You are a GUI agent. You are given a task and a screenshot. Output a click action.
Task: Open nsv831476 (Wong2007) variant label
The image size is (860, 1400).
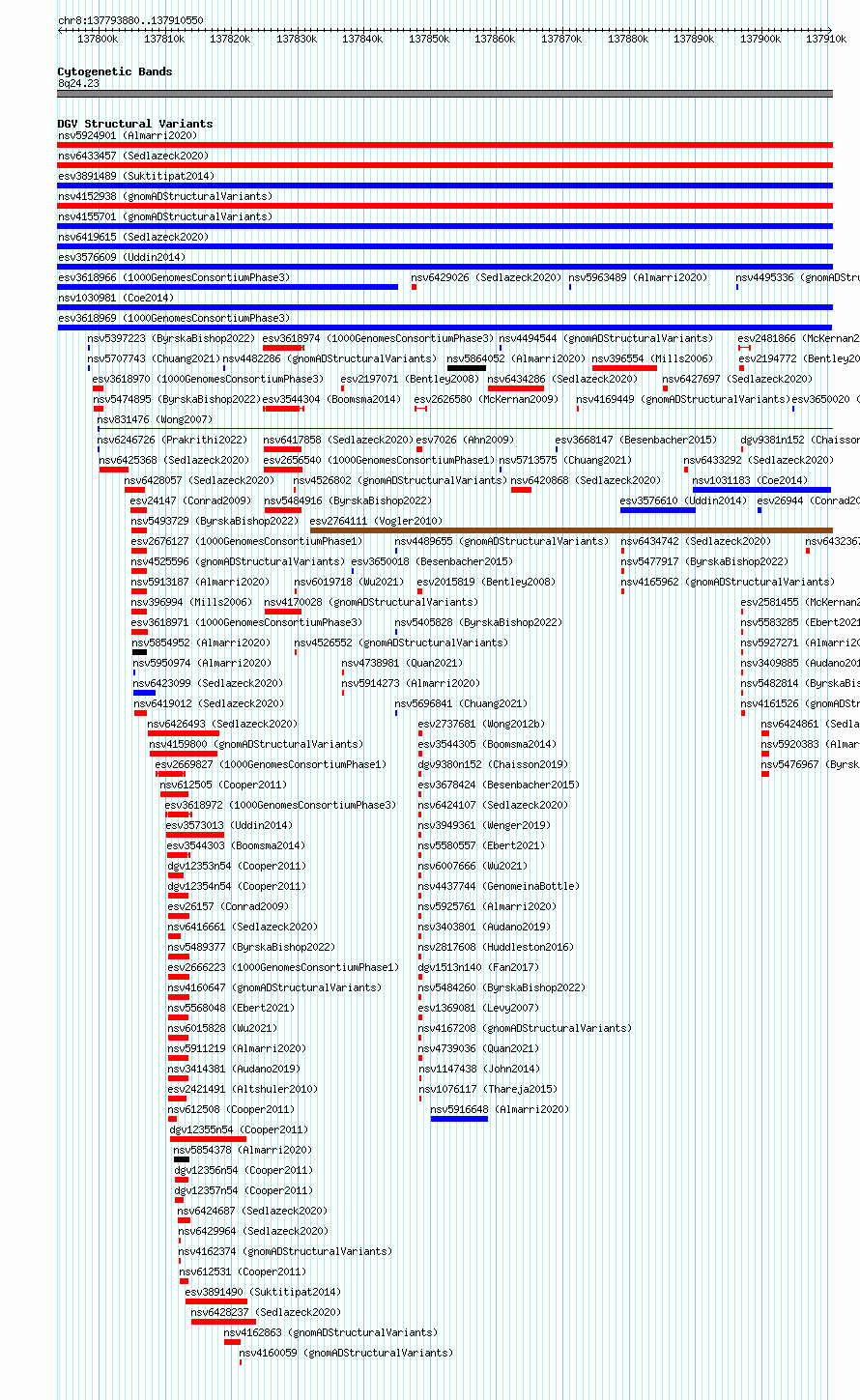coord(155,419)
